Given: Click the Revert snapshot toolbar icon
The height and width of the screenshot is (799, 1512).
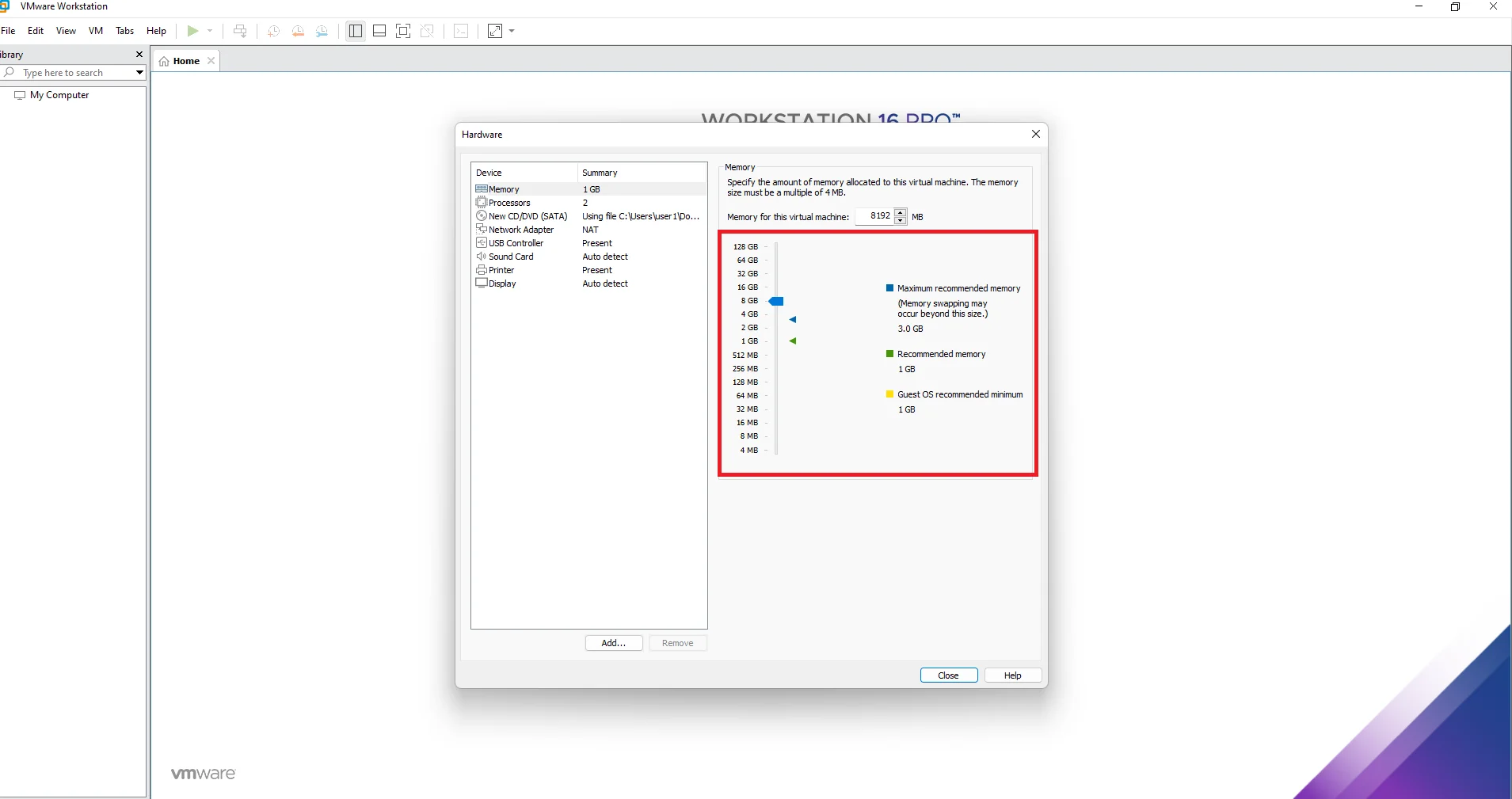Looking at the screenshot, I should (x=298, y=31).
